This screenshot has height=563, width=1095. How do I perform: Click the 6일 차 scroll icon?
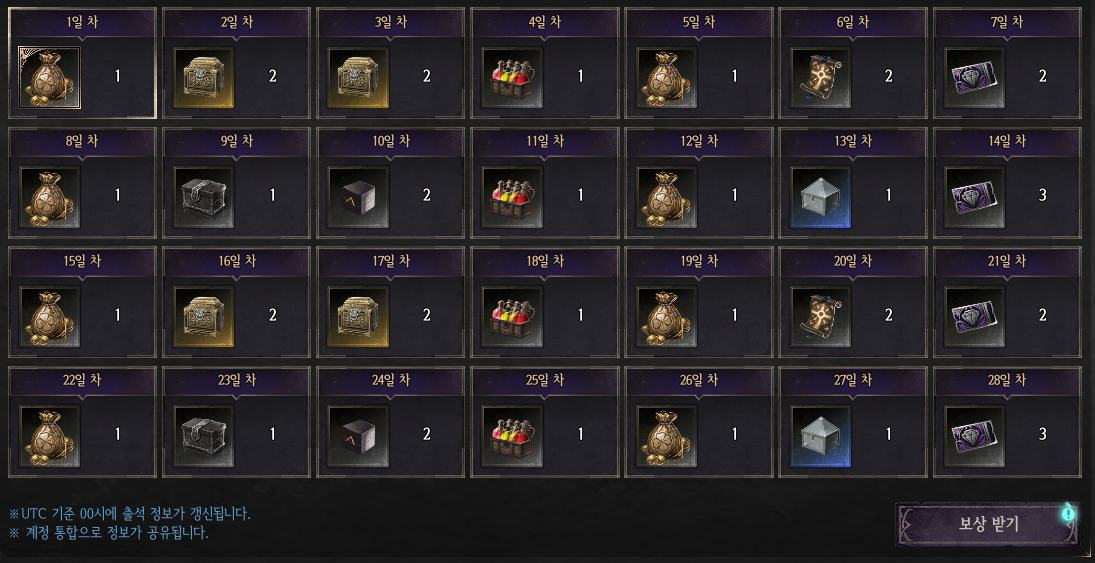pos(821,78)
